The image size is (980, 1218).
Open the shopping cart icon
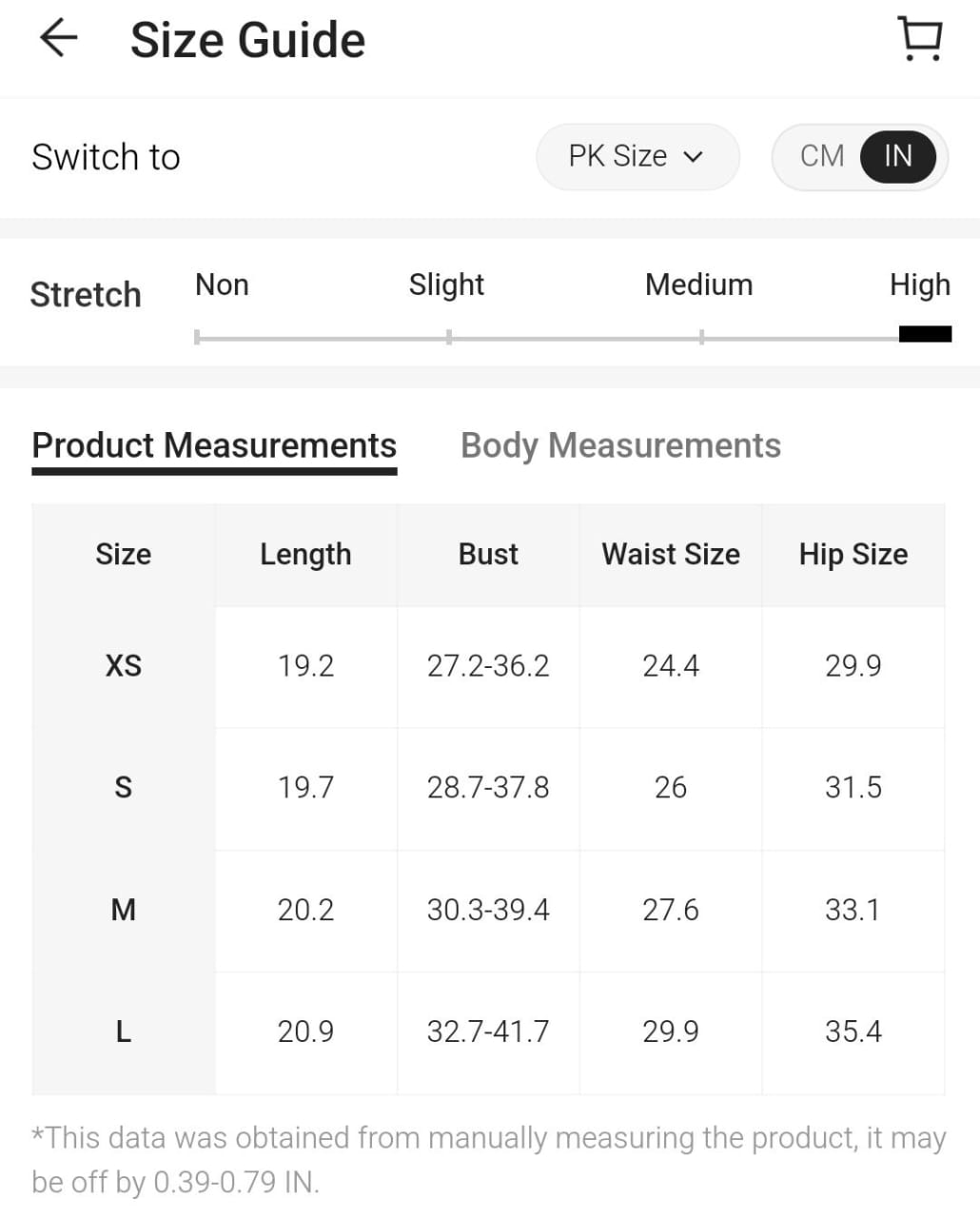[920, 40]
